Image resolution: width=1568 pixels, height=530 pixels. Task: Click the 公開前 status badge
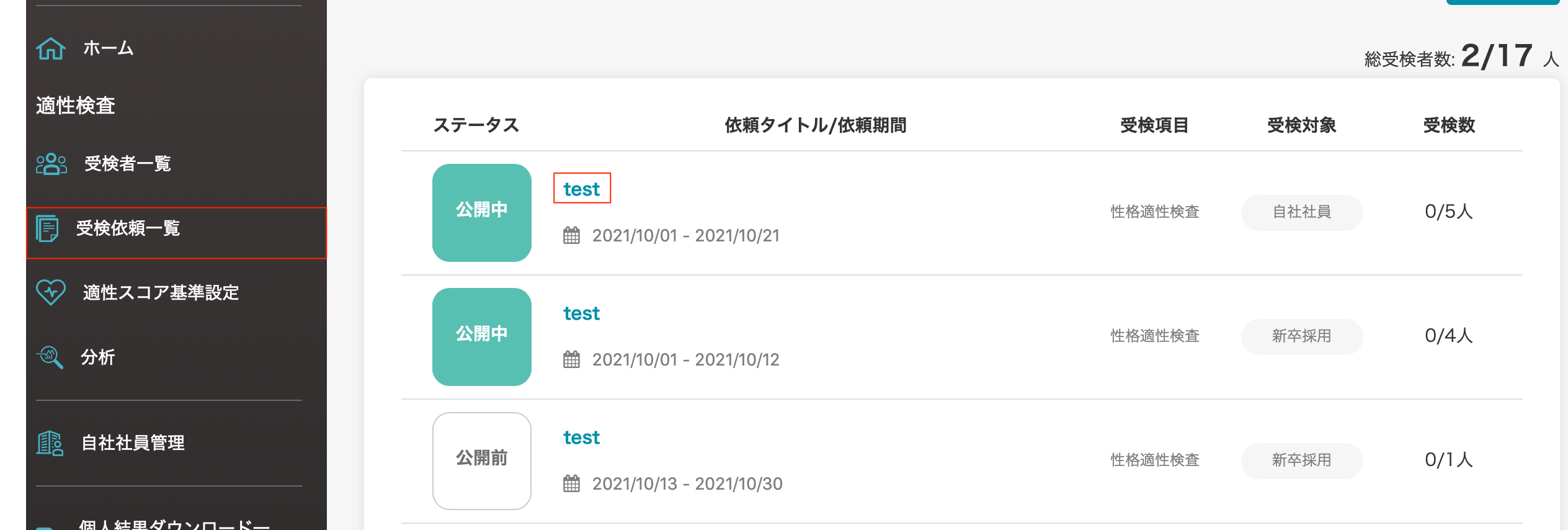pyautogui.click(x=482, y=460)
